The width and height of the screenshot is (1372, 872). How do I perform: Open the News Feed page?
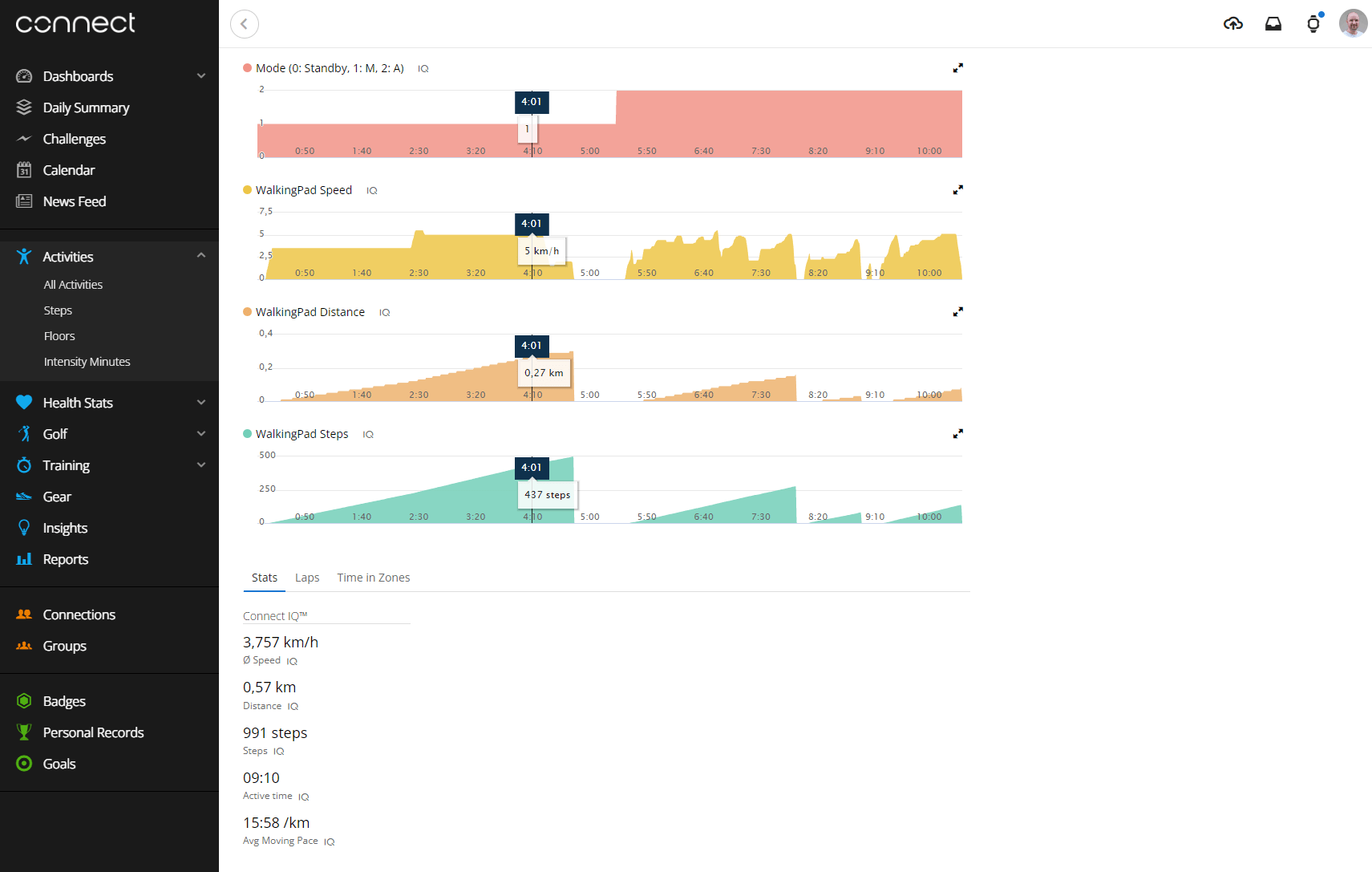75,201
